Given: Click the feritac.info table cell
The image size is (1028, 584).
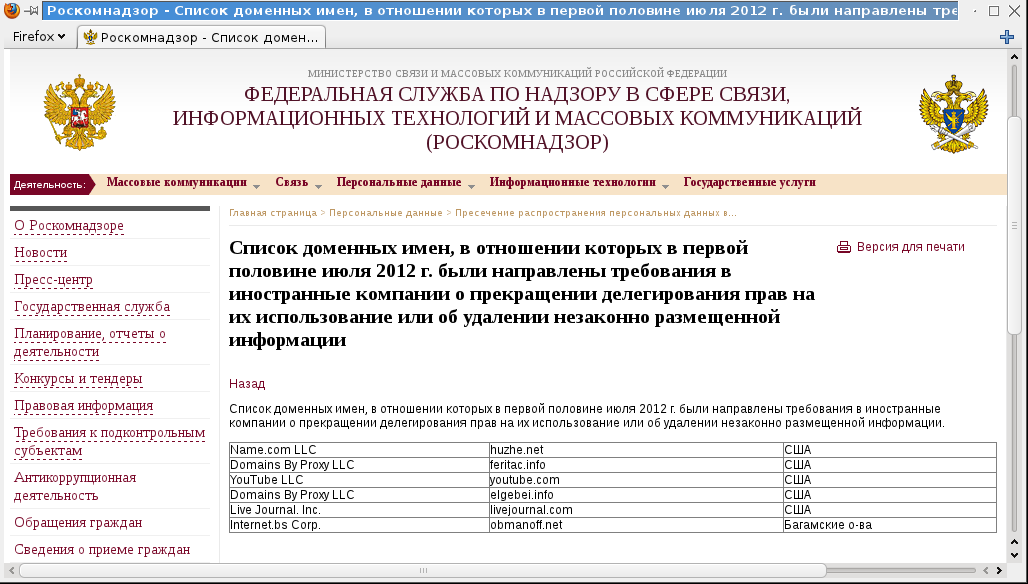Looking at the screenshot, I should 636,465.
